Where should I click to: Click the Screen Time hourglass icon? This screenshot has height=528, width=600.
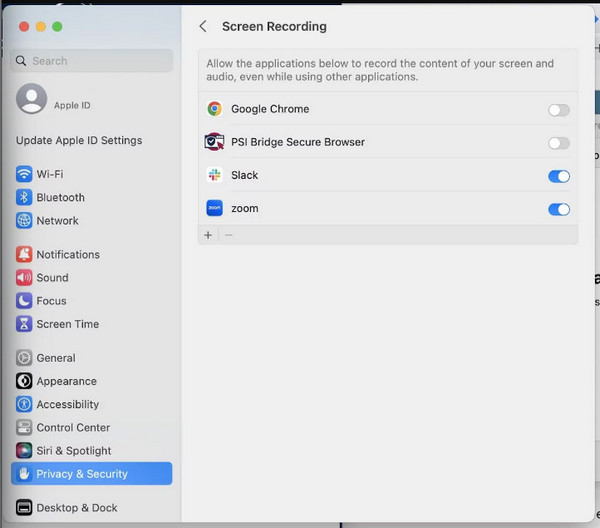click(x=24, y=324)
